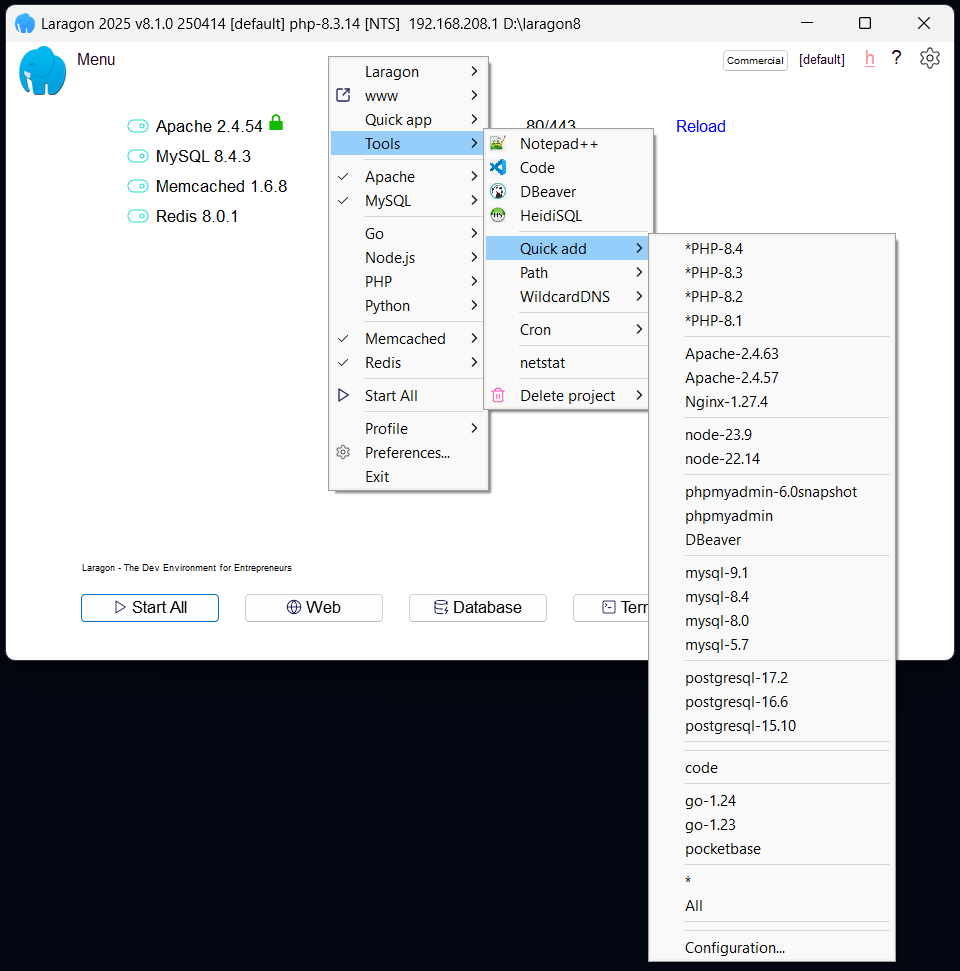
Task: Toggle the Redis 8.0.1 status indicator
Action: click(x=138, y=216)
